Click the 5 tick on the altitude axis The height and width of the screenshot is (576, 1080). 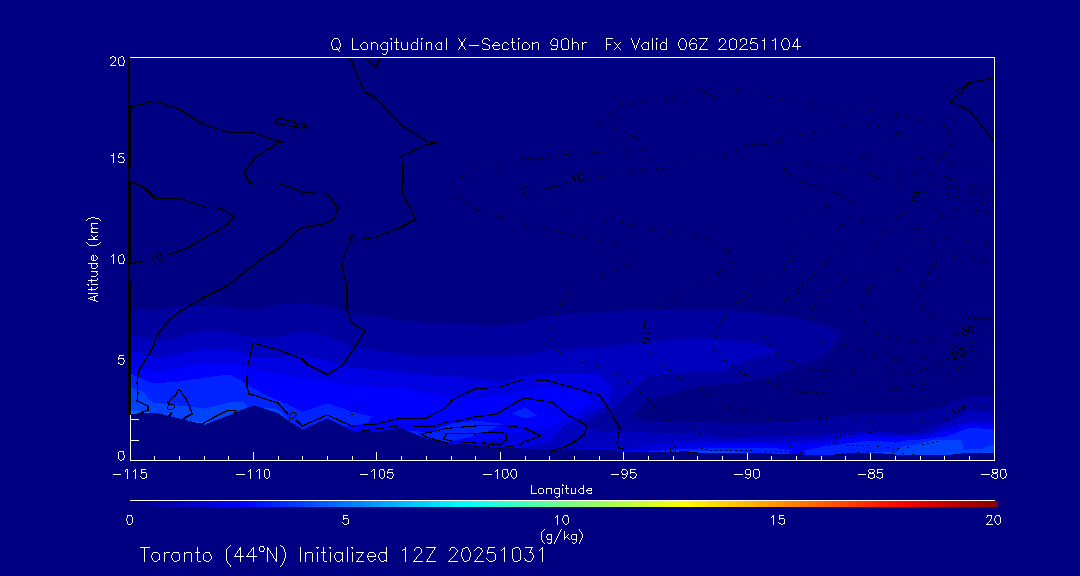tap(121, 360)
